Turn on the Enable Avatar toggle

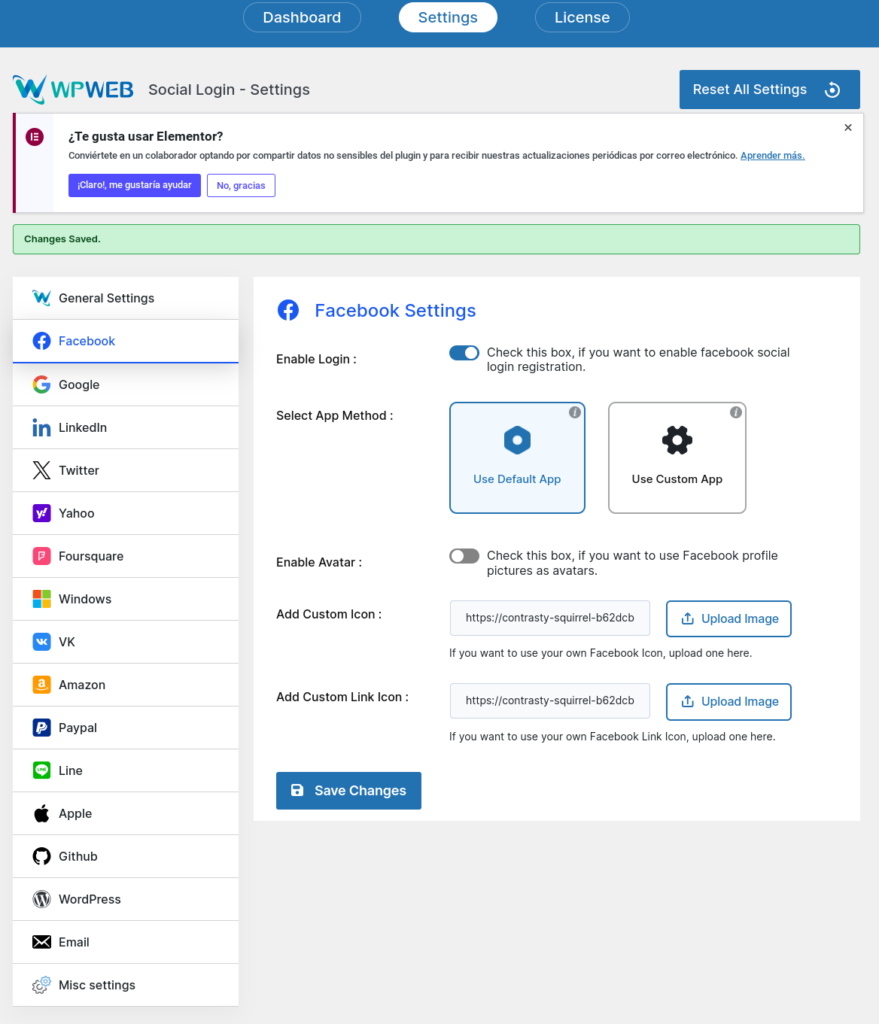click(464, 556)
